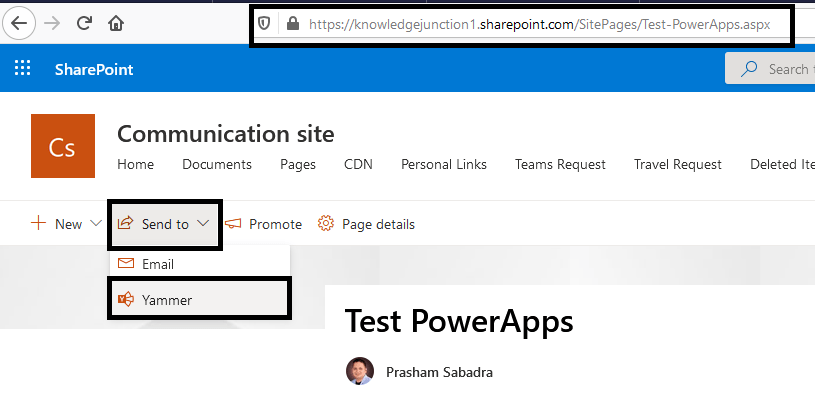Click Prasham Sabadra's profile photo
The image size is (815, 400).
(360, 371)
